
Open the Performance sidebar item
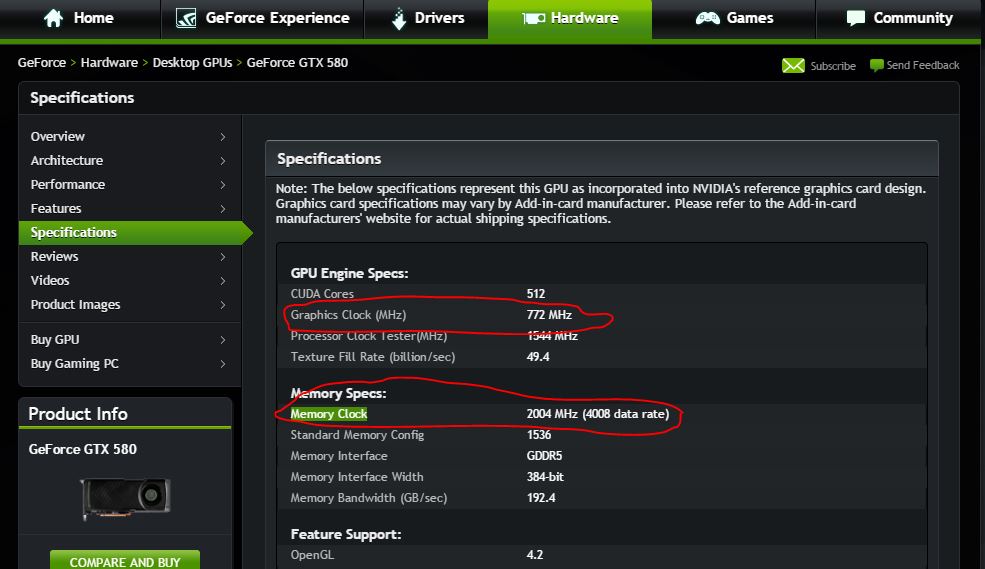click(68, 185)
